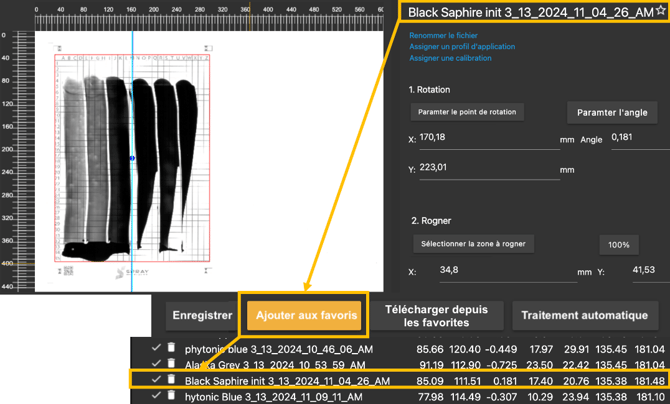Click trash icon beside Black Saphire init
Screen dimensions: 670x404
pos(171,380)
